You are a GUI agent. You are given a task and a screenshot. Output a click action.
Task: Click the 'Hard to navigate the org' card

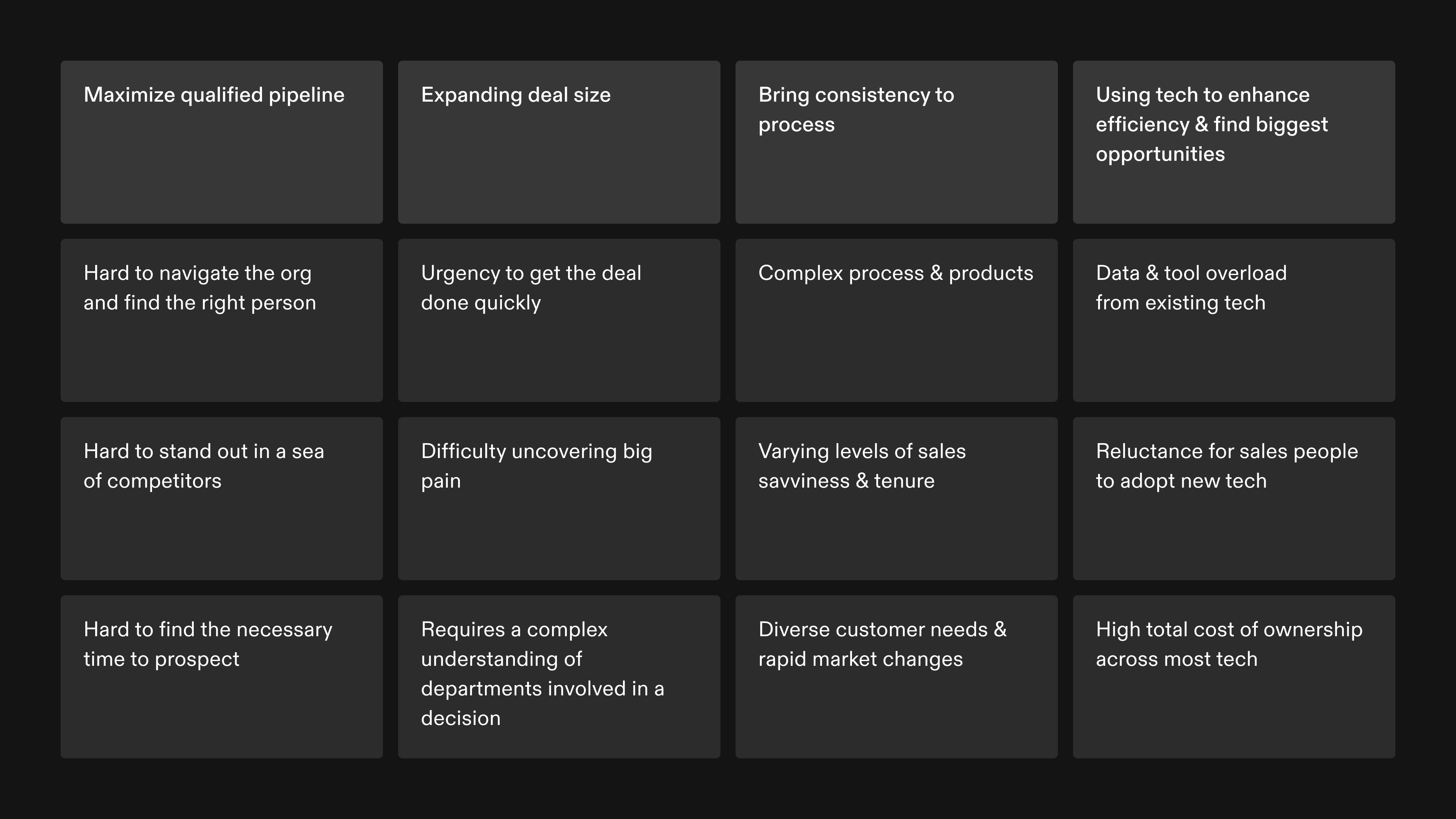coord(221,320)
